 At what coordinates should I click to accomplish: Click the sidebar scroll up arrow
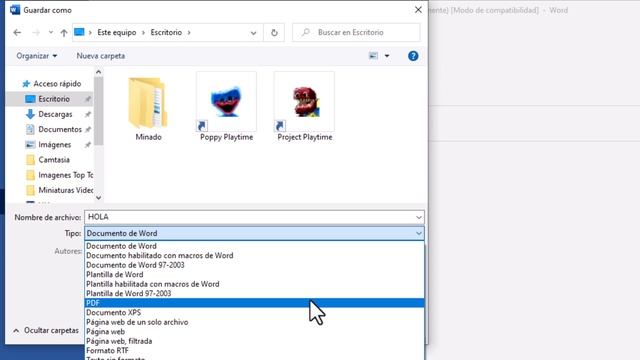(x=98, y=72)
